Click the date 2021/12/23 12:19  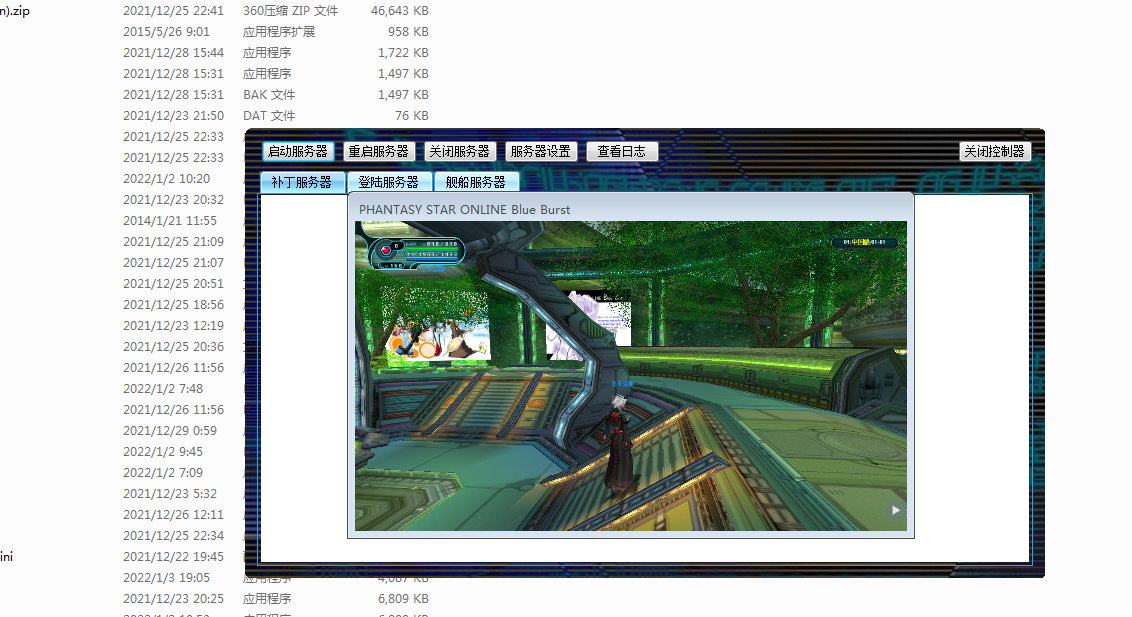(173, 325)
